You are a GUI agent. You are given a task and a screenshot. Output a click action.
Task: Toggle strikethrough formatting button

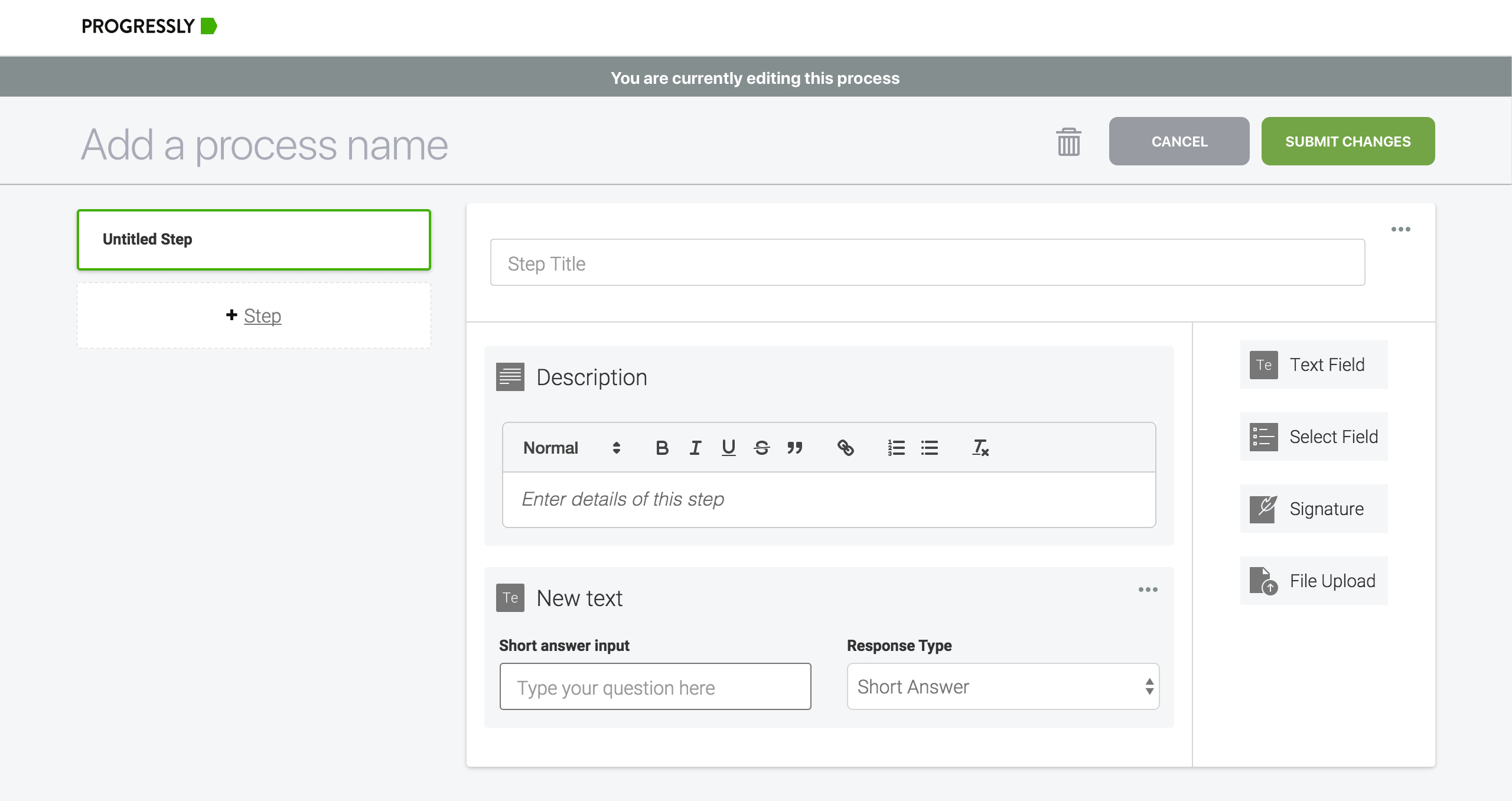click(x=761, y=448)
